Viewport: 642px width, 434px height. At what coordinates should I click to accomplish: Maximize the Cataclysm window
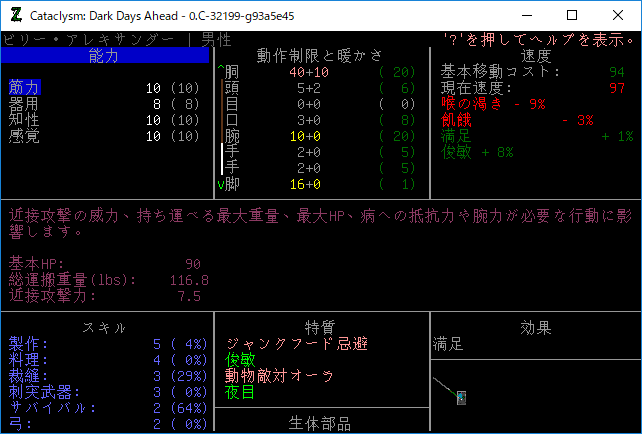pyautogui.click(x=572, y=15)
